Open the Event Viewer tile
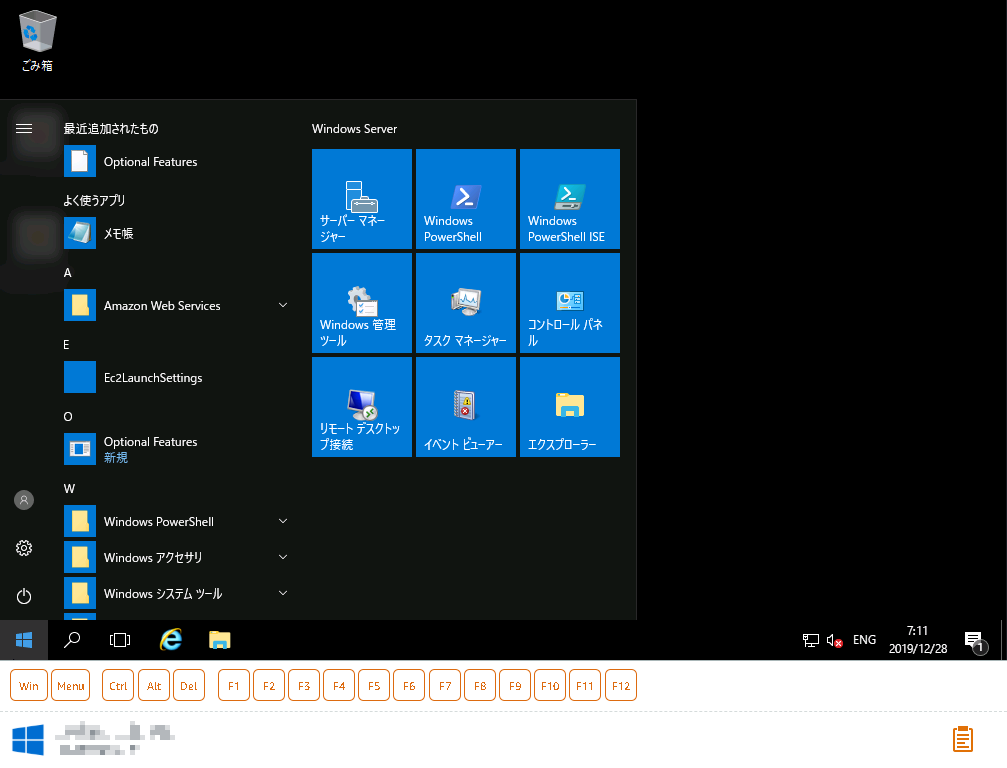1007x768 pixels. [x=466, y=407]
